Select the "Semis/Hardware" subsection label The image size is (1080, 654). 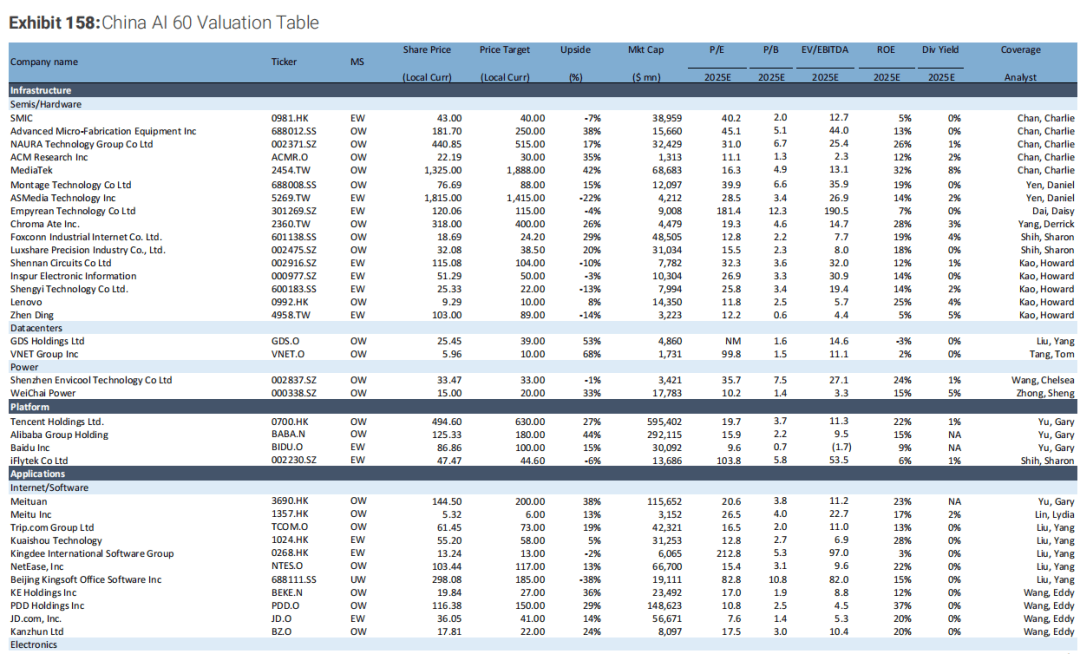tap(45, 104)
